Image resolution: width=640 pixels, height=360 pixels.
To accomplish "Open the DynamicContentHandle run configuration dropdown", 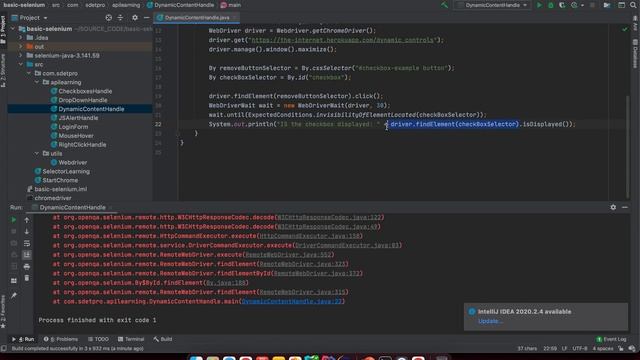I will coord(493,5).
